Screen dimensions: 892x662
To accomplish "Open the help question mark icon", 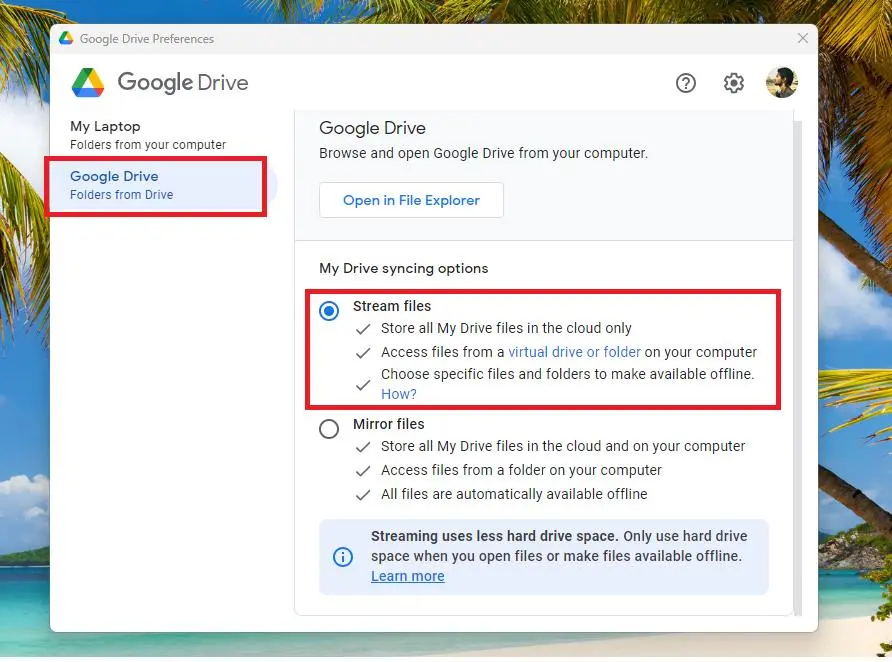I will tap(685, 83).
